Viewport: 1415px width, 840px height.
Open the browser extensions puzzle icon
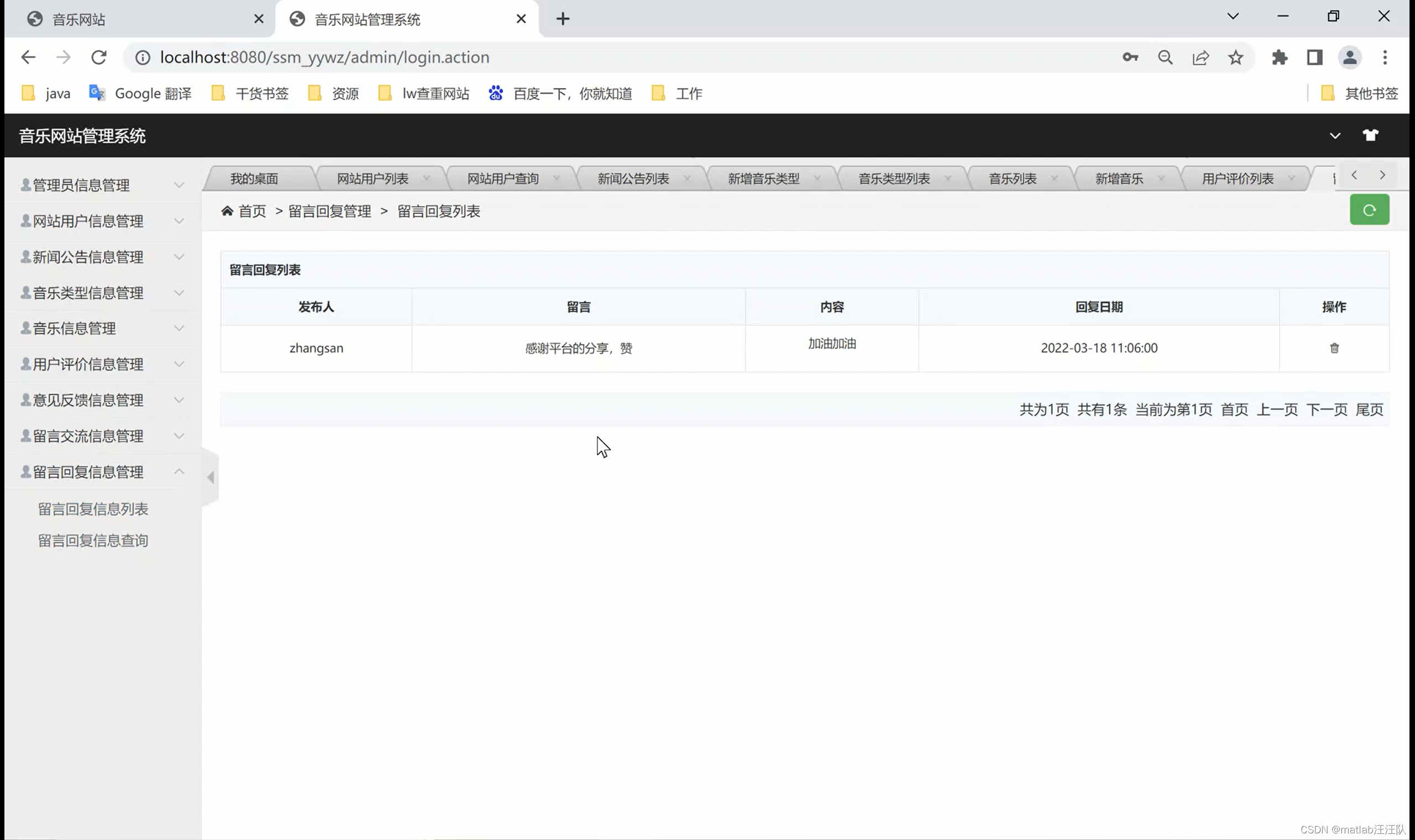click(x=1279, y=57)
